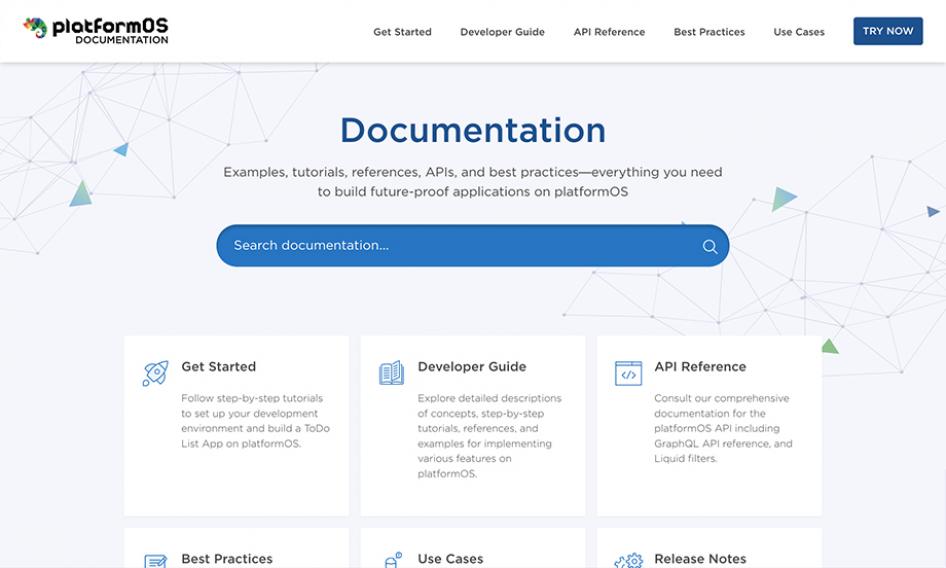946x568 pixels.
Task: Click the 'Consult our comprehensive' card text
Action: tap(723, 428)
